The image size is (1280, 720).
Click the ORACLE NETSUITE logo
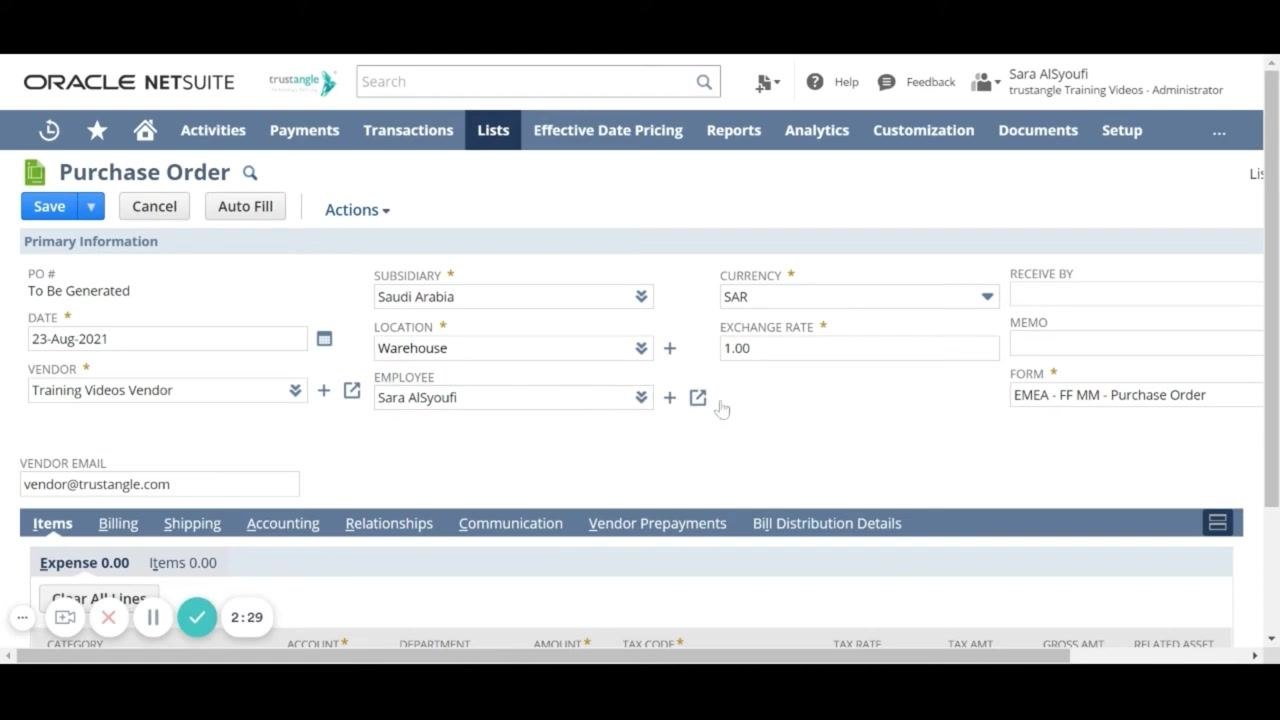(129, 82)
